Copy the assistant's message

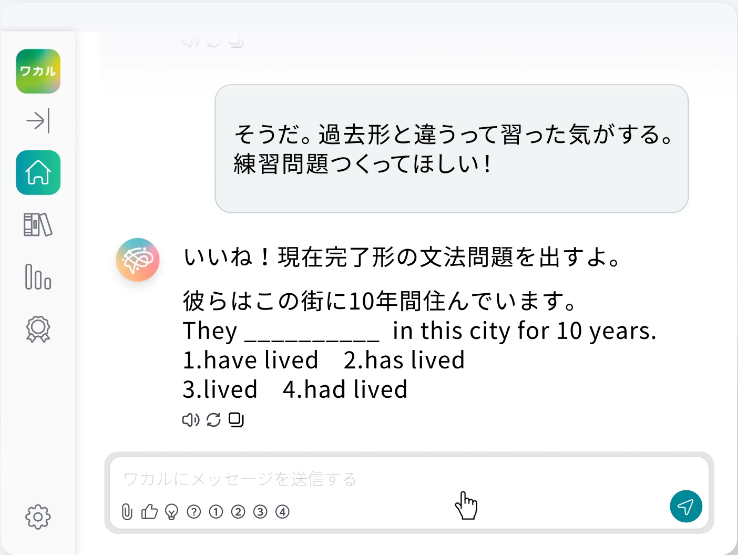pyautogui.click(x=236, y=420)
